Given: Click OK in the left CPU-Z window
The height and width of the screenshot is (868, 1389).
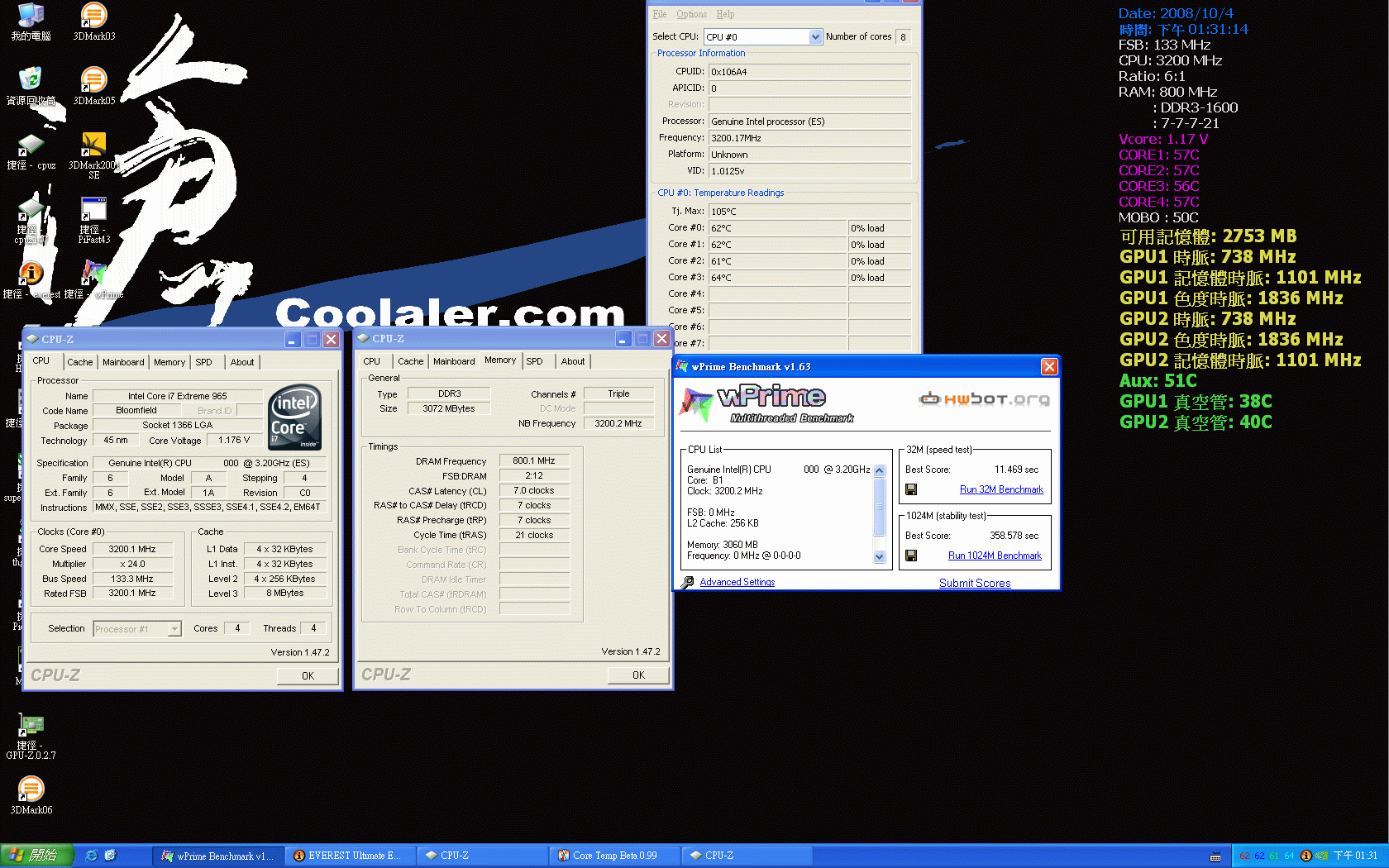Looking at the screenshot, I should [308, 675].
